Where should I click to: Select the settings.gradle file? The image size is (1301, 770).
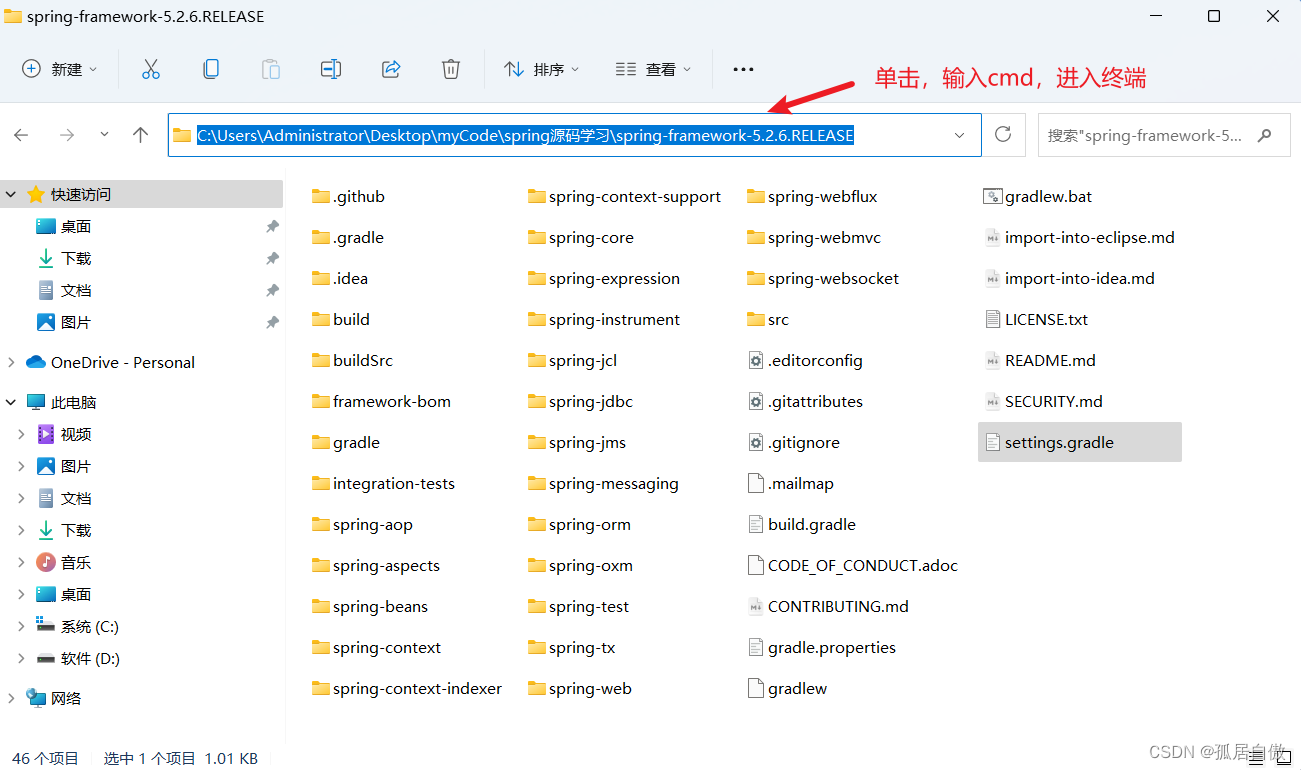[x=1079, y=442]
